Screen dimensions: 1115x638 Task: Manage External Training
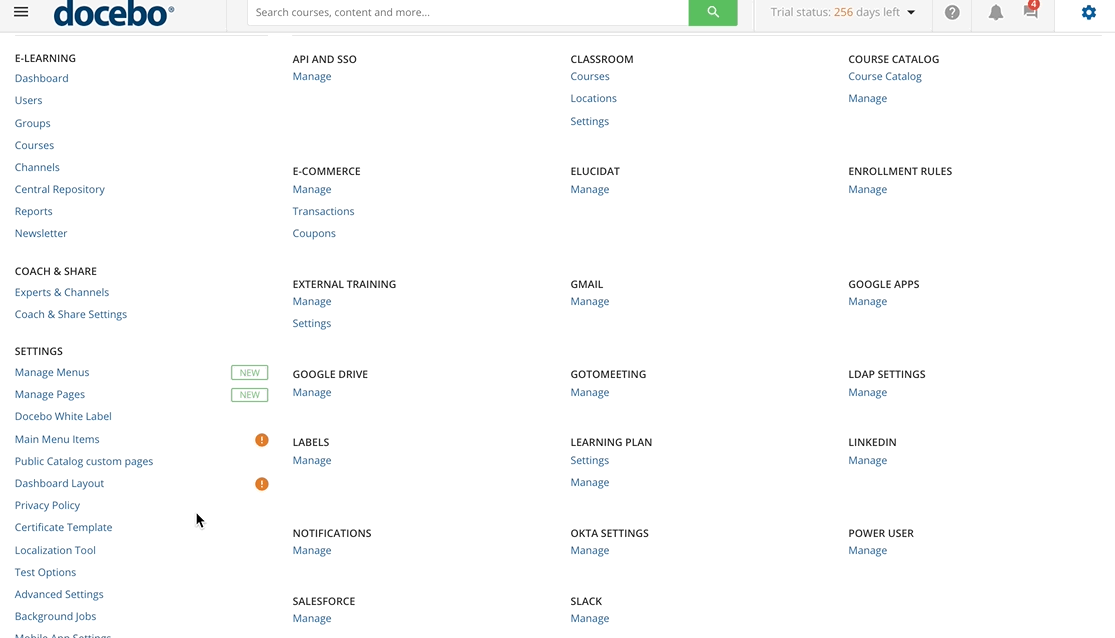[x=312, y=302]
